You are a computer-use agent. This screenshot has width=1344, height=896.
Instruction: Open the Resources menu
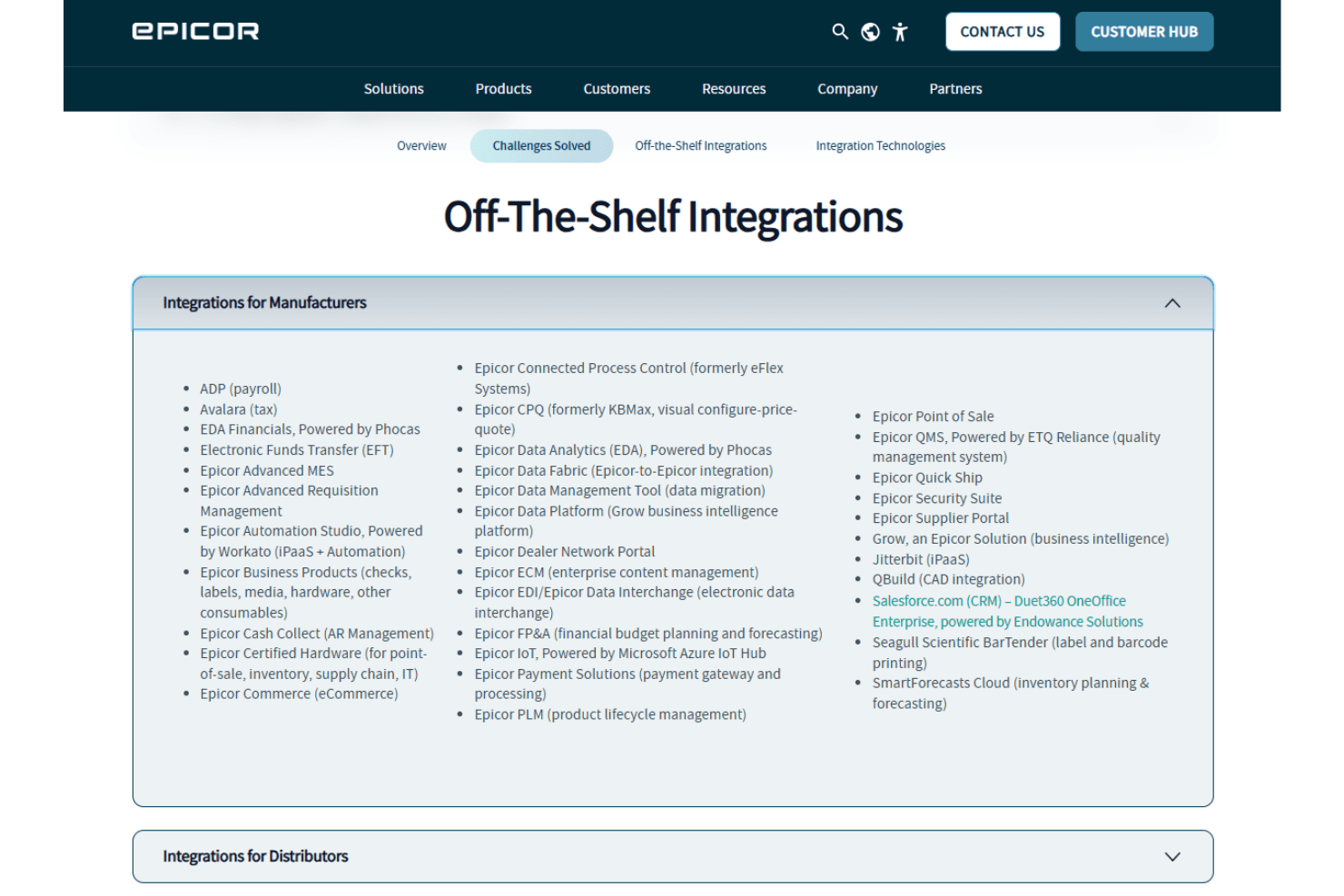click(734, 89)
